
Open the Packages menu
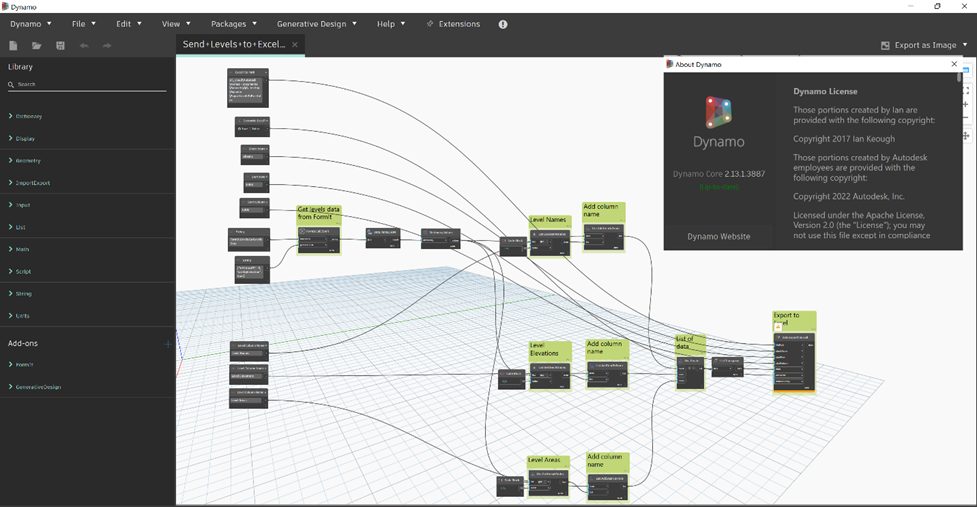click(x=234, y=23)
